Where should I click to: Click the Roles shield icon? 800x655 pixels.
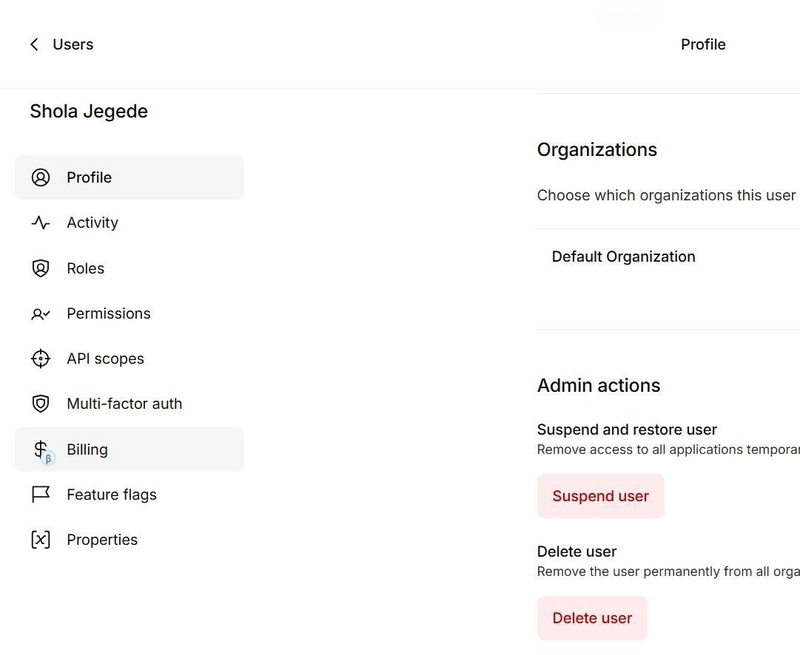click(x=41, y=268)
